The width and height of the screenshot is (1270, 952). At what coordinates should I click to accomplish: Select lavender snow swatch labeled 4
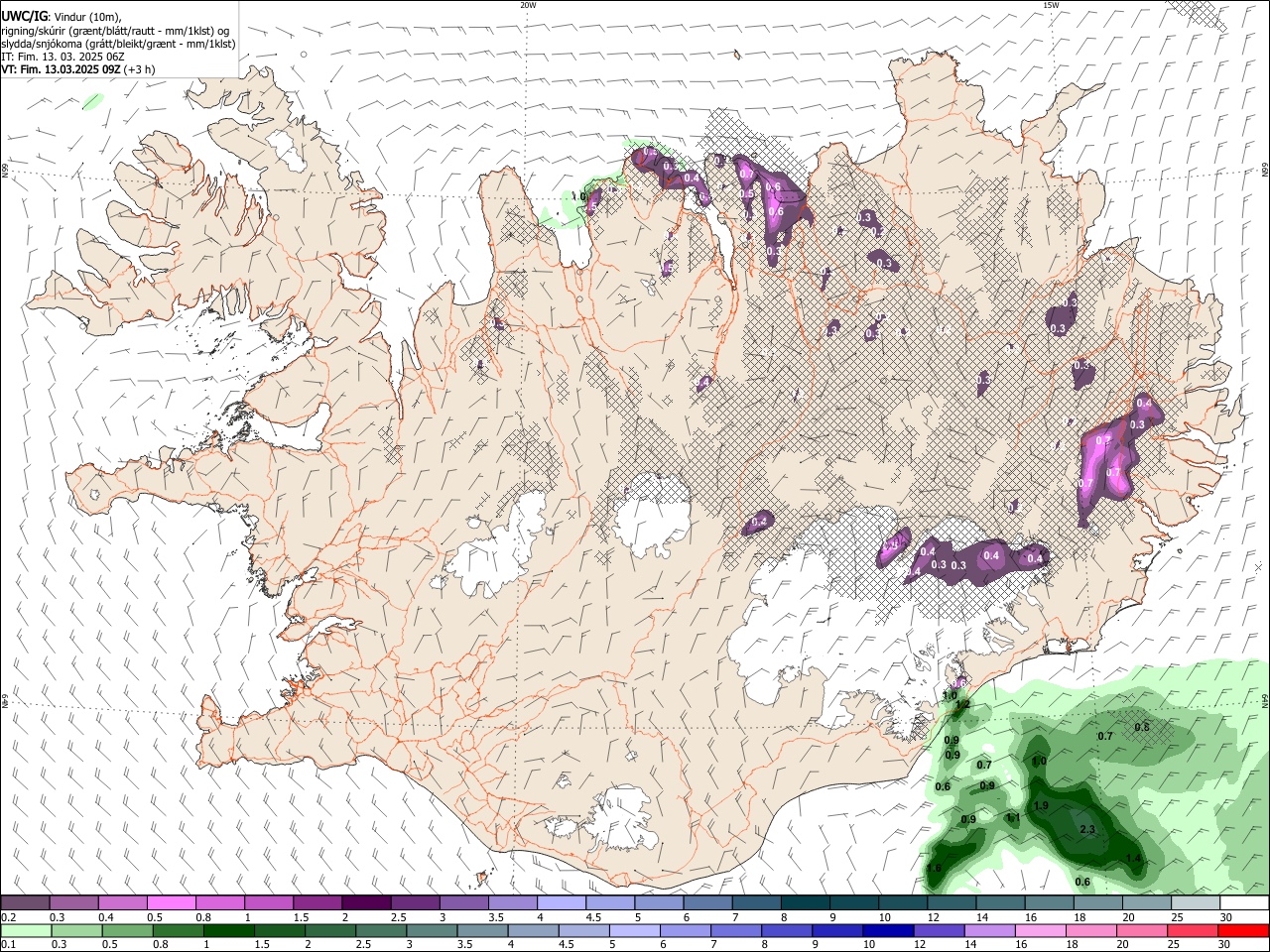[562, 903]
